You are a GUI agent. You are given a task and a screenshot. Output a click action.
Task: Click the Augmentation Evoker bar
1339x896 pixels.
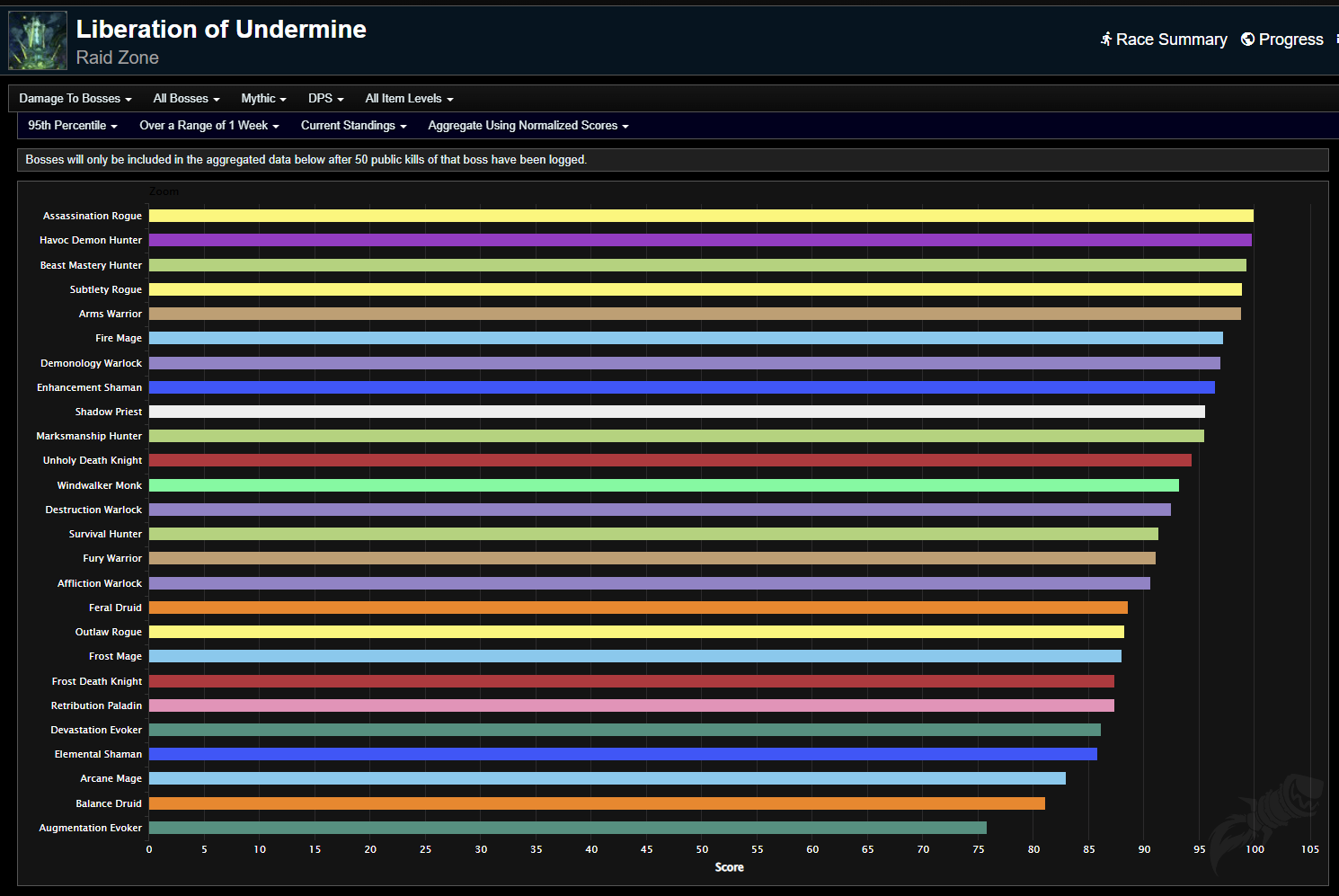(x=567, y=828)
